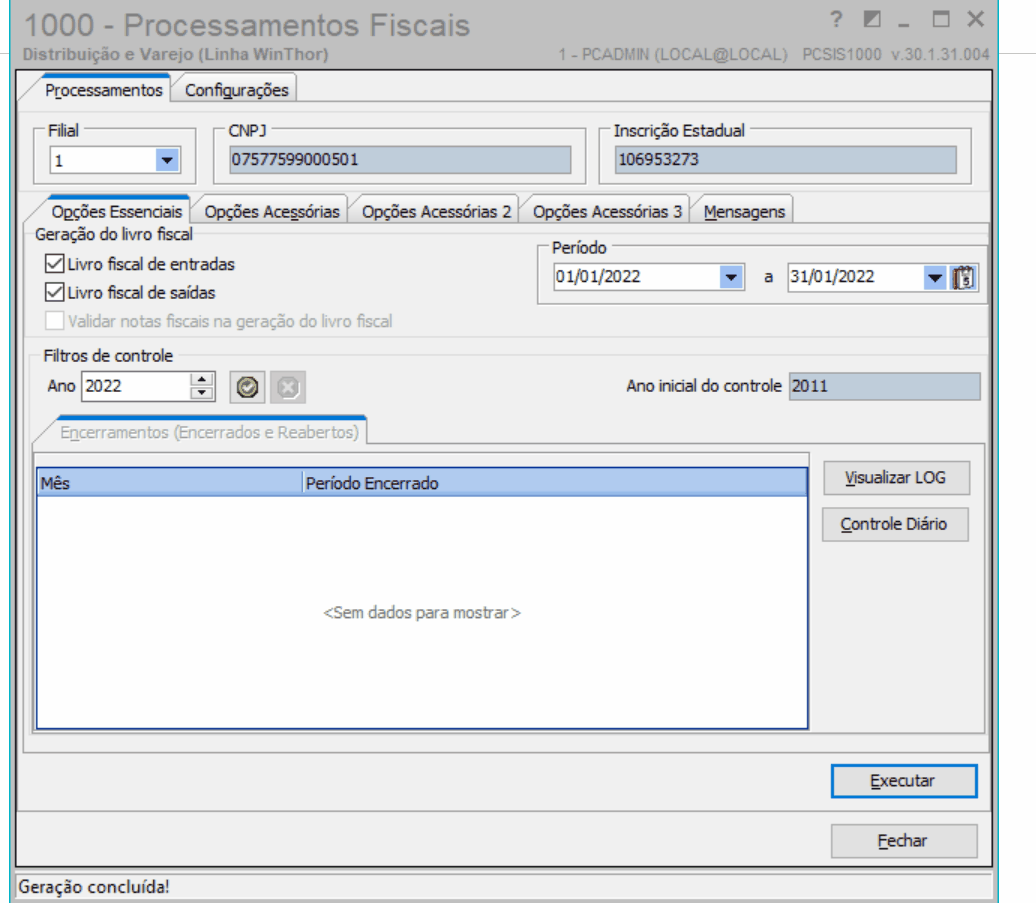Open the Opções Acessórias tab
Image resolution: width=1036 pixels, height=903 pixels.
coord(272,212)
